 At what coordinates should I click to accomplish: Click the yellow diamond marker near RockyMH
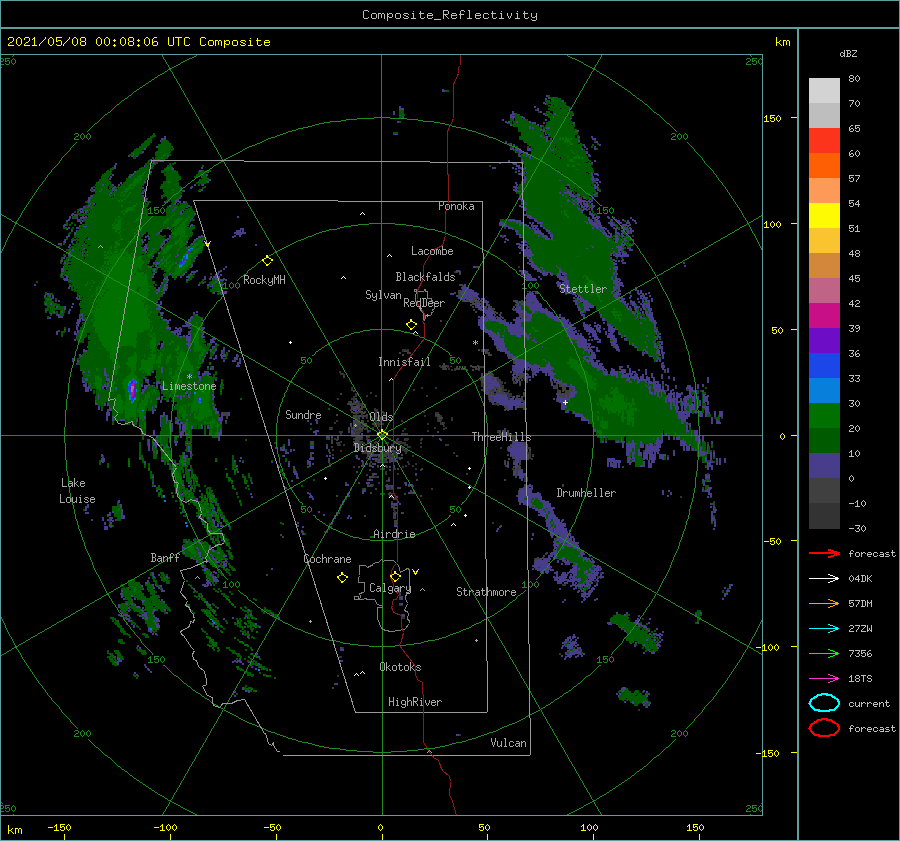(x=267, y=261)
